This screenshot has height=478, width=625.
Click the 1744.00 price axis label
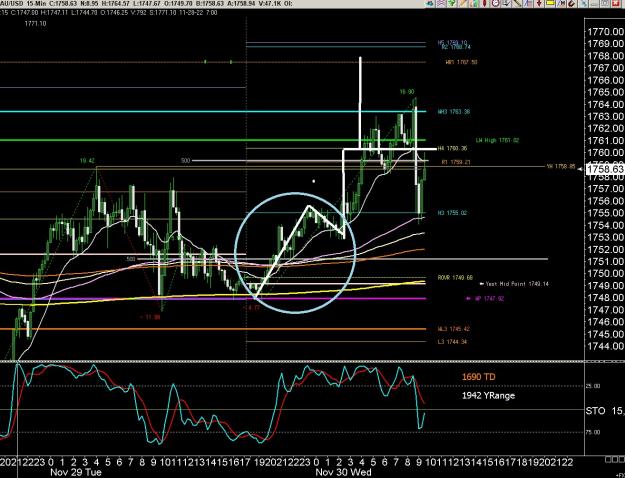[x=605, y=346]
